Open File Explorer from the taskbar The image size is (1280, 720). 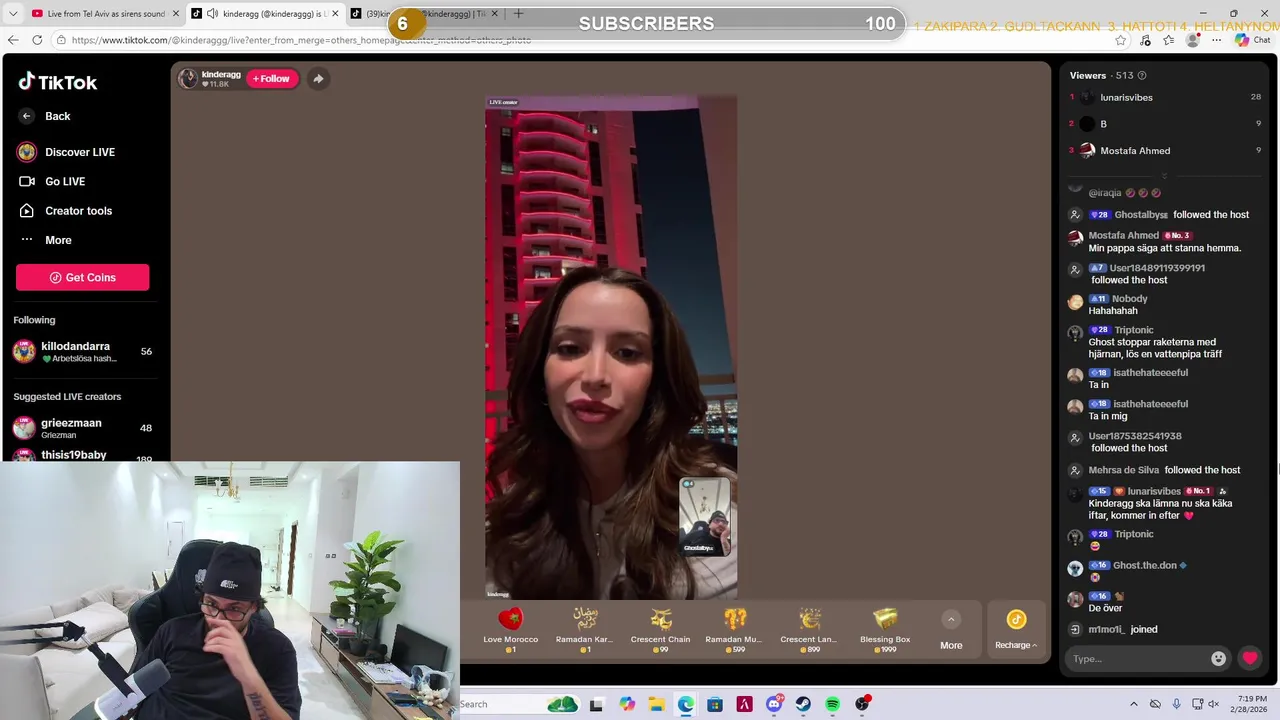coord(656,704)
